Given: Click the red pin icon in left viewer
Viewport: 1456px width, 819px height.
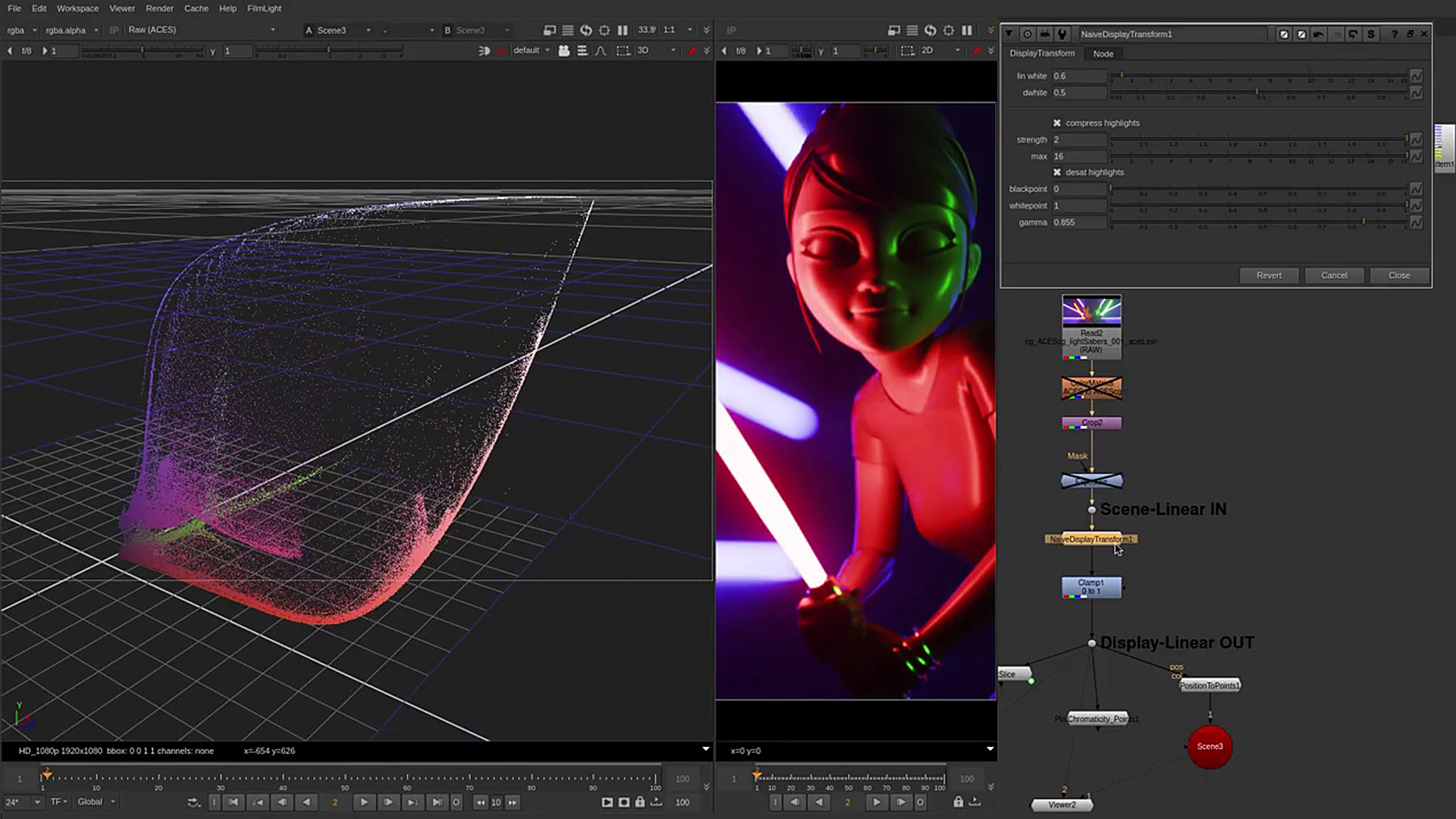Looking at the screenshot, I should [x=692, y=51].
